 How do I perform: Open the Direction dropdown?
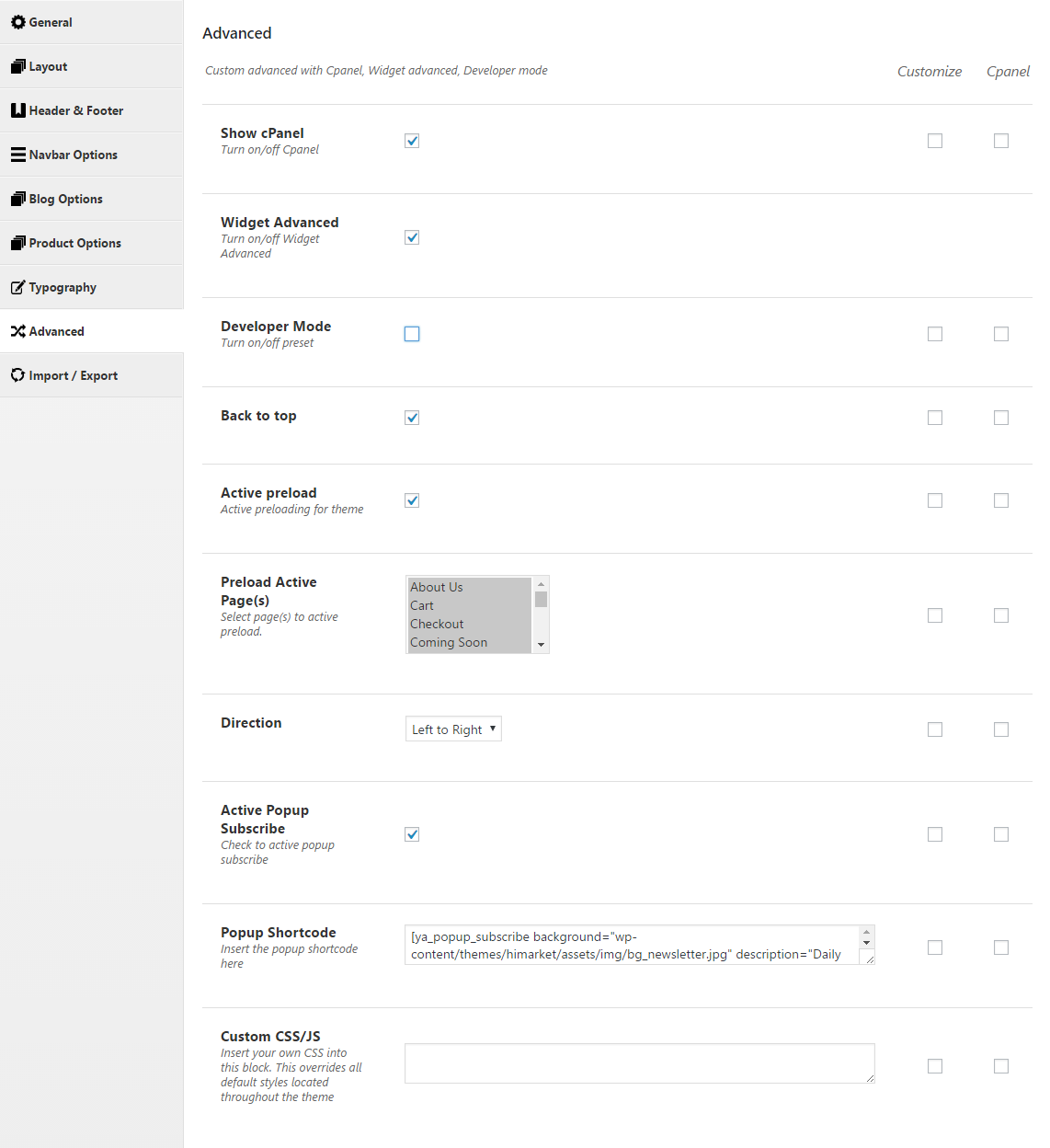point(453,729)
